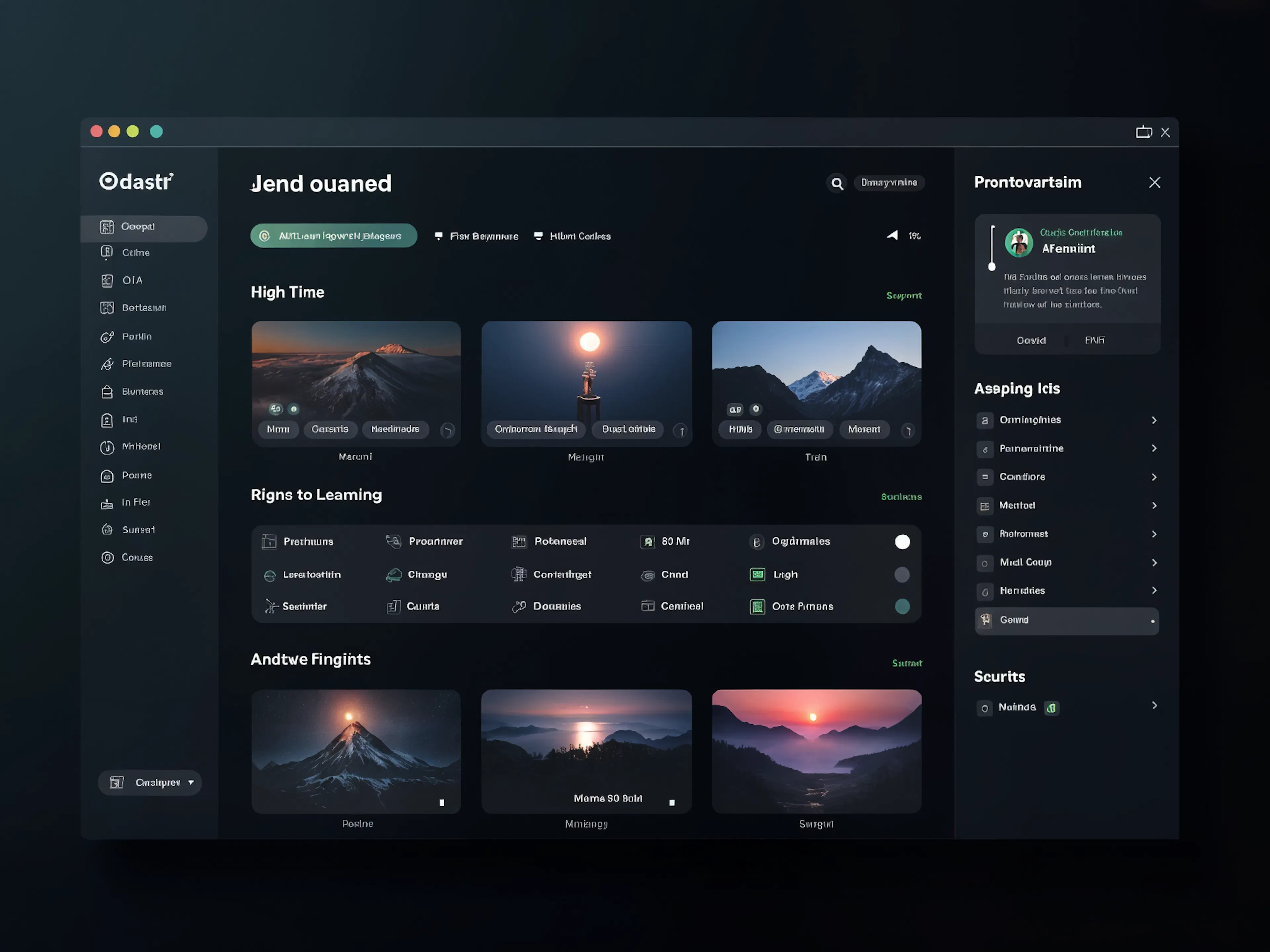This screenshot has width=1270, height=952.
Task: Open the Cmalprev dropdown at sidebar bottom
Action: pos(150,783)
